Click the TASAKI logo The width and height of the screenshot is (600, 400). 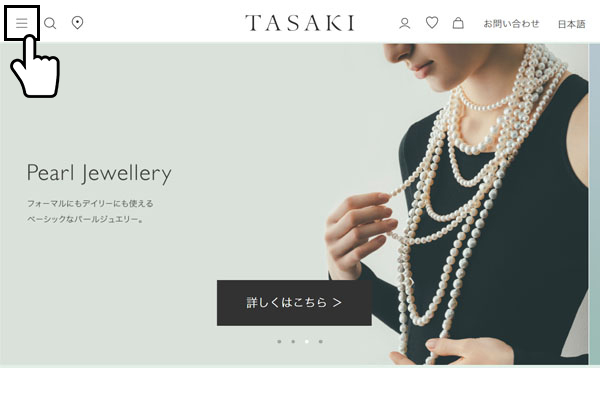(300, 23)
